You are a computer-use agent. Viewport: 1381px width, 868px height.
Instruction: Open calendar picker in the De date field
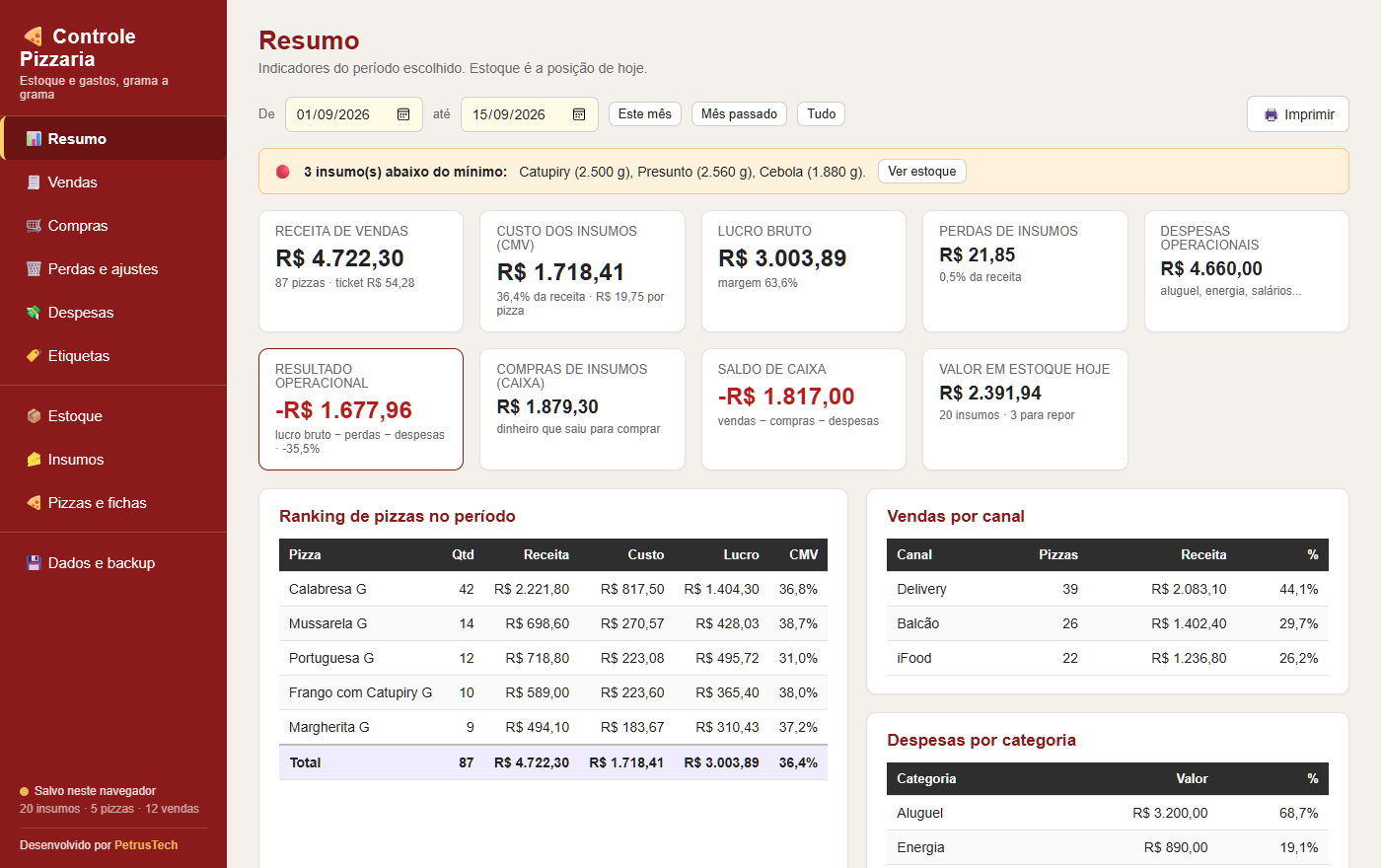pyautogui.click(x=403, y=114)
